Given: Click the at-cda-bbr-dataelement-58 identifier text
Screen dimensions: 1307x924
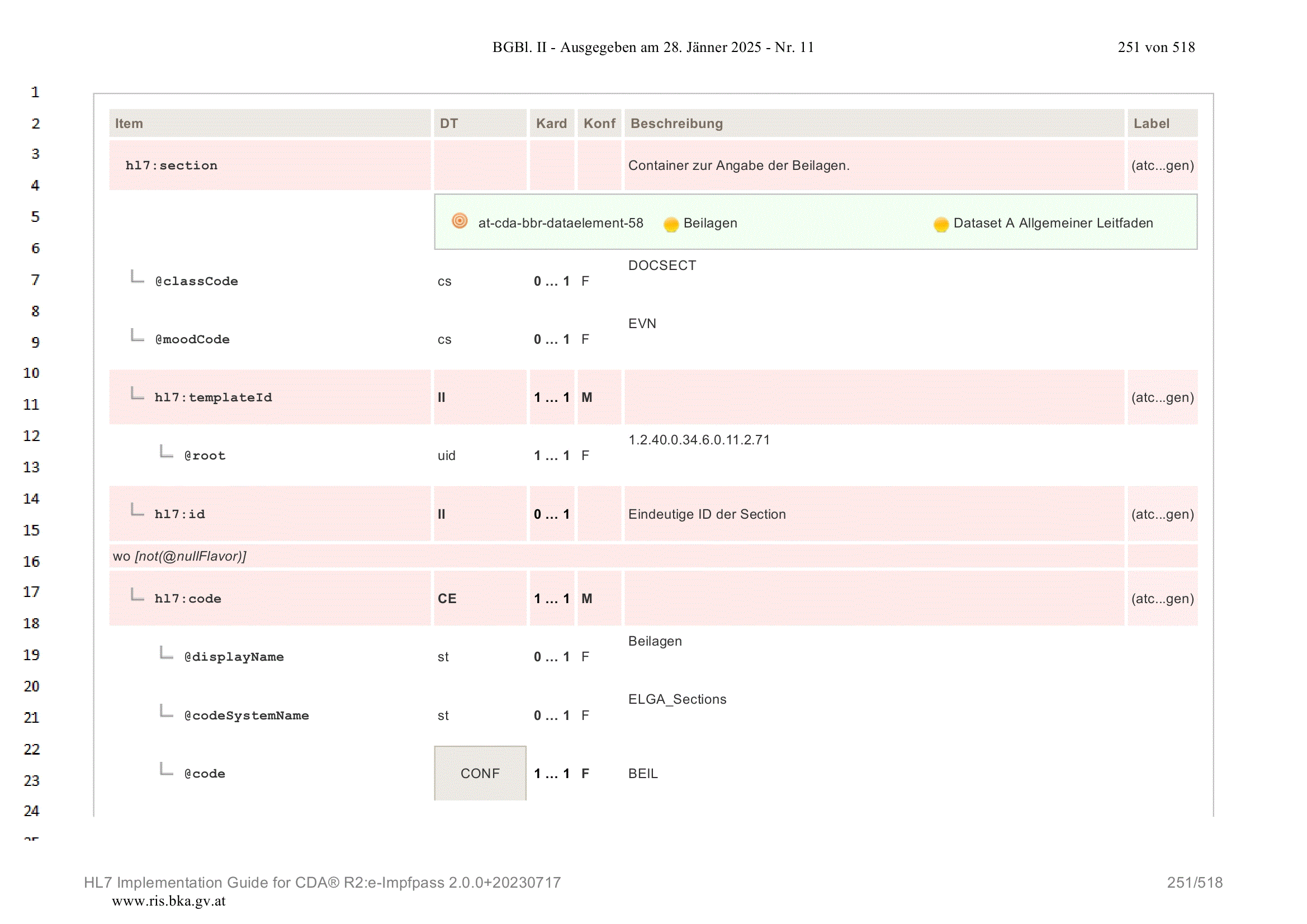Looking at the screenshot, I should (x=561, y=223).
